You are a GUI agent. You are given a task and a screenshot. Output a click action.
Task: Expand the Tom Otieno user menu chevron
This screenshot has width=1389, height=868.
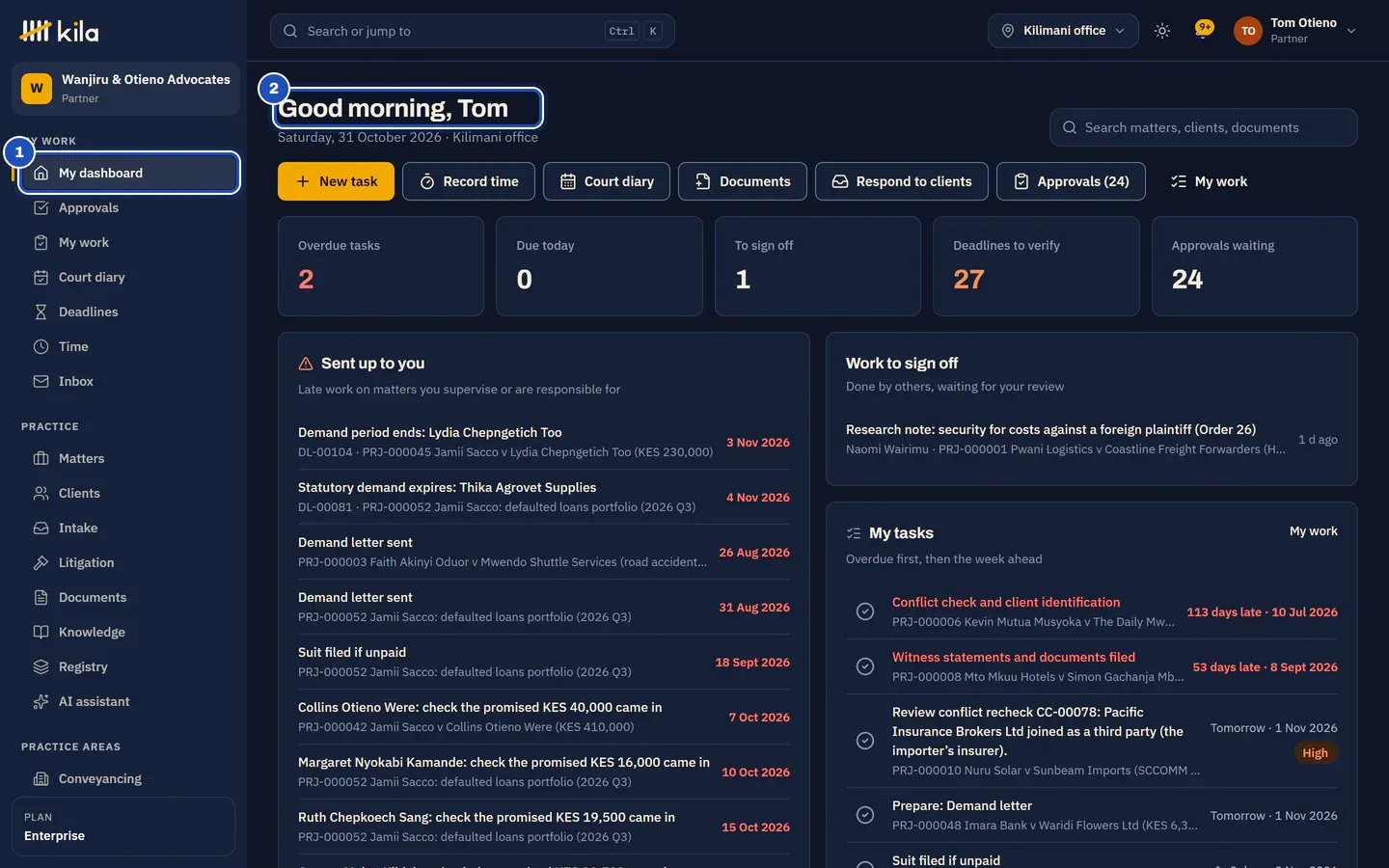point(1351,31)
